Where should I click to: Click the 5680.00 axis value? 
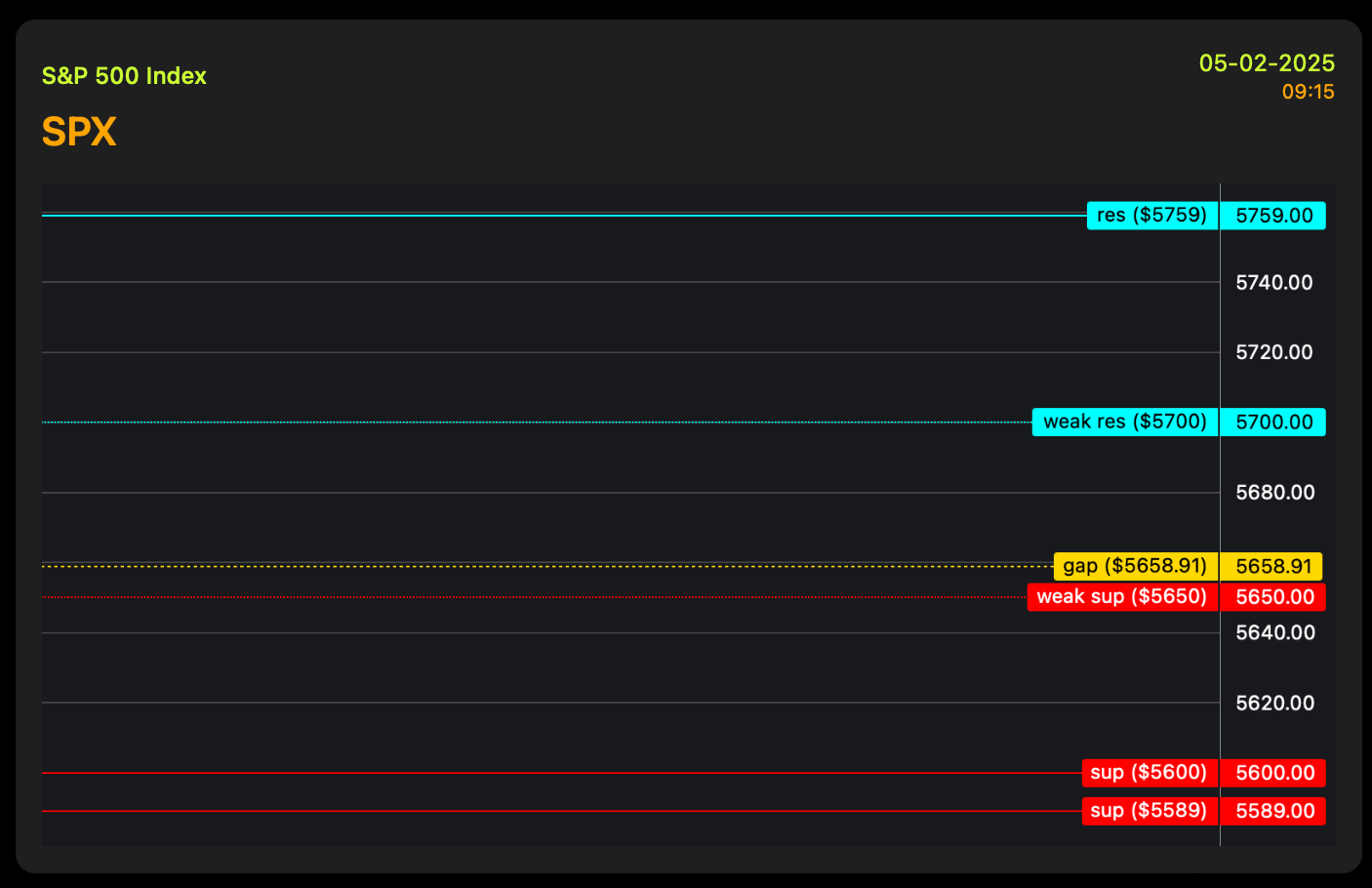point(1275,493)
